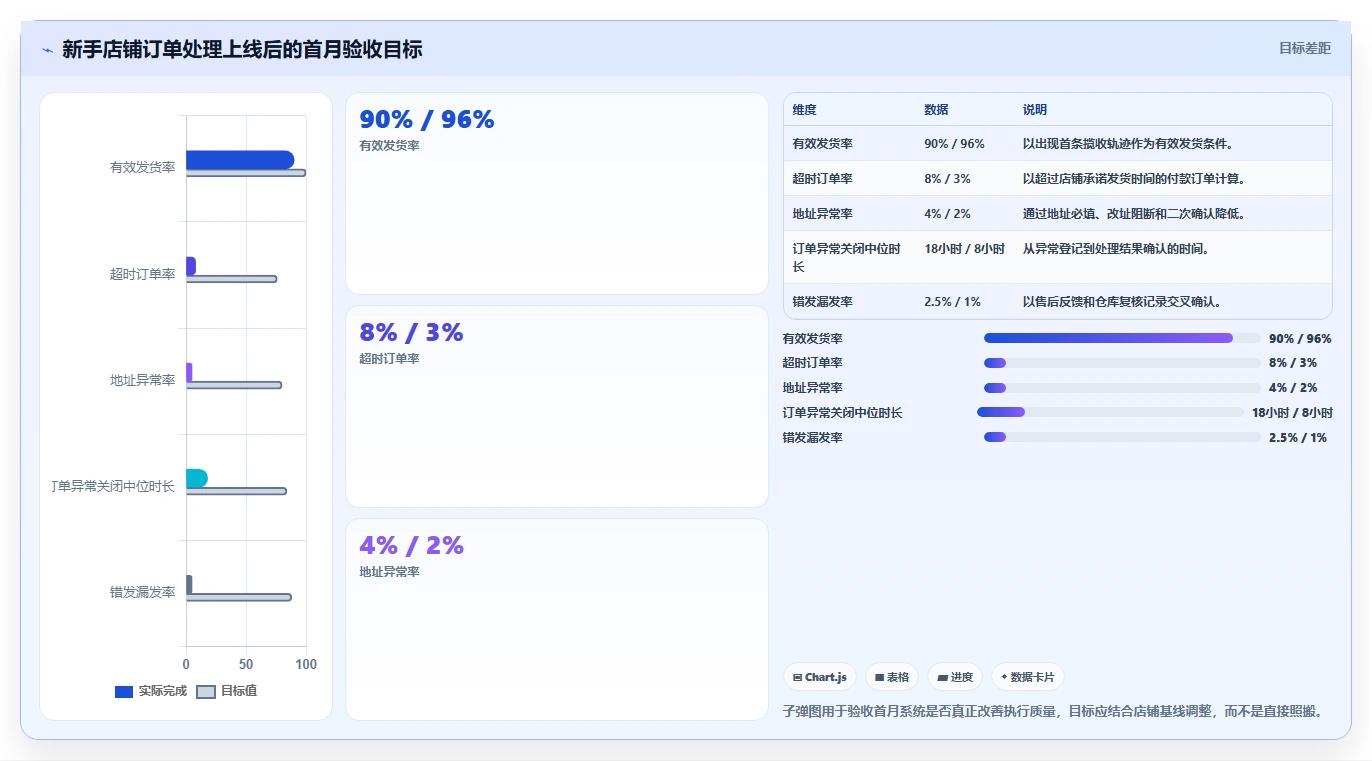This screenshot has width=1372, height=761.
Task: Click the gray 超时订单率 target bar in chart
Action: (x=231, y=279)
